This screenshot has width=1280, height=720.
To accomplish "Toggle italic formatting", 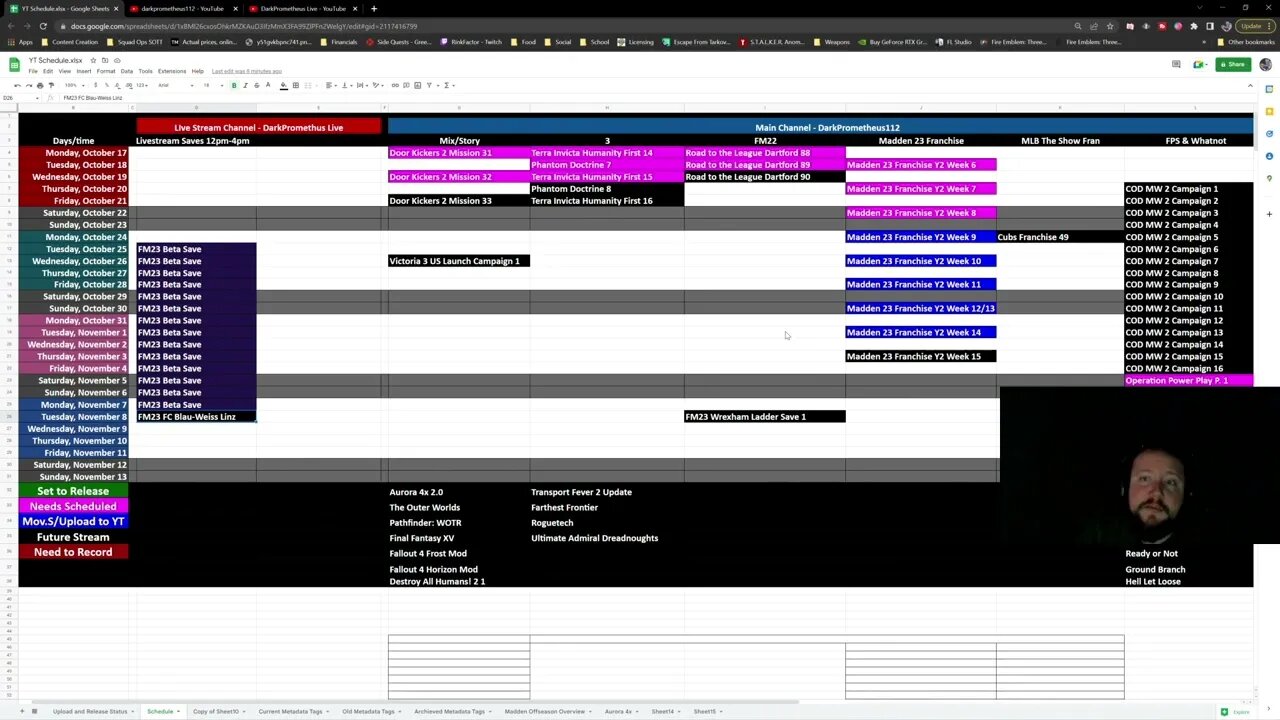I will point(245,85).
